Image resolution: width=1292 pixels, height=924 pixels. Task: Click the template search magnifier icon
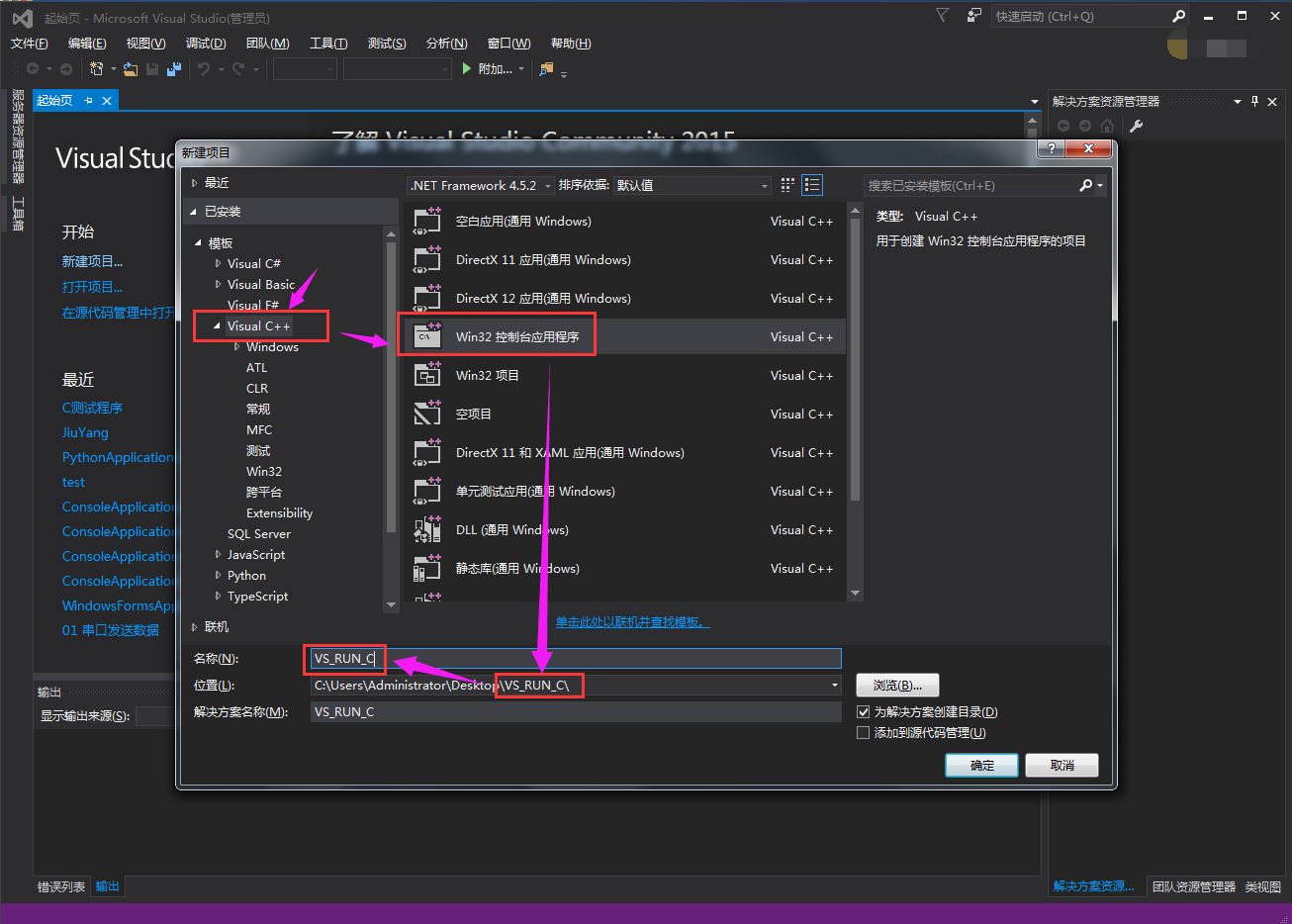tap(1085, 185)
